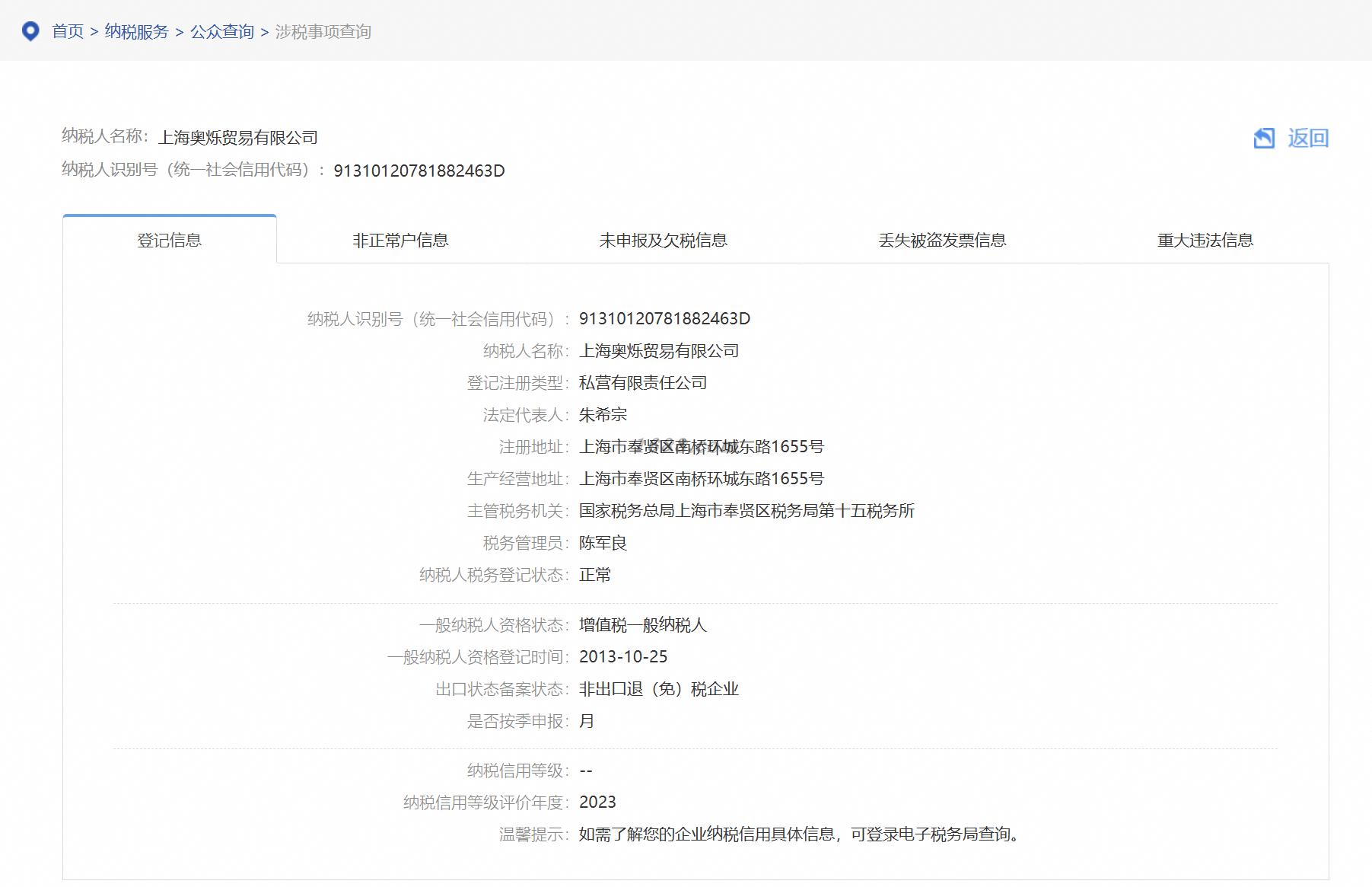
Task: Click 纳税信用等级评价年度 label
Action: 485,802
